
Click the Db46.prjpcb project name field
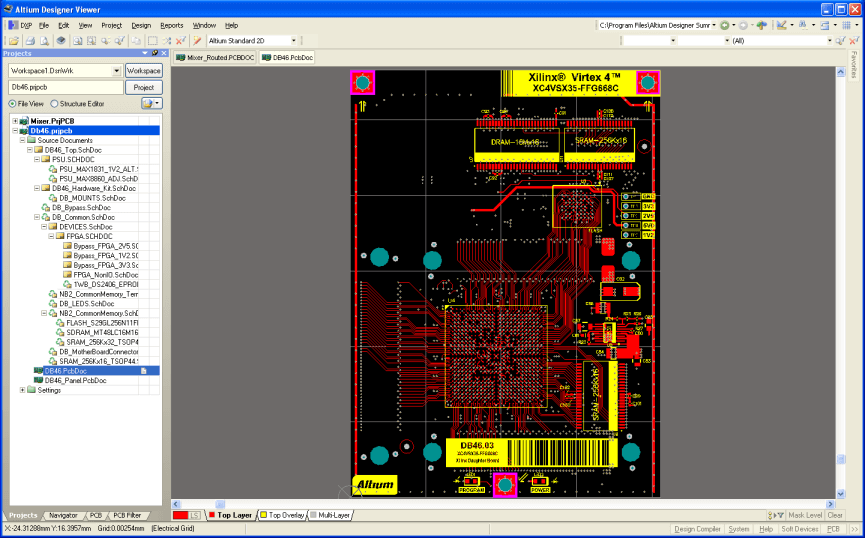[66, 87]
